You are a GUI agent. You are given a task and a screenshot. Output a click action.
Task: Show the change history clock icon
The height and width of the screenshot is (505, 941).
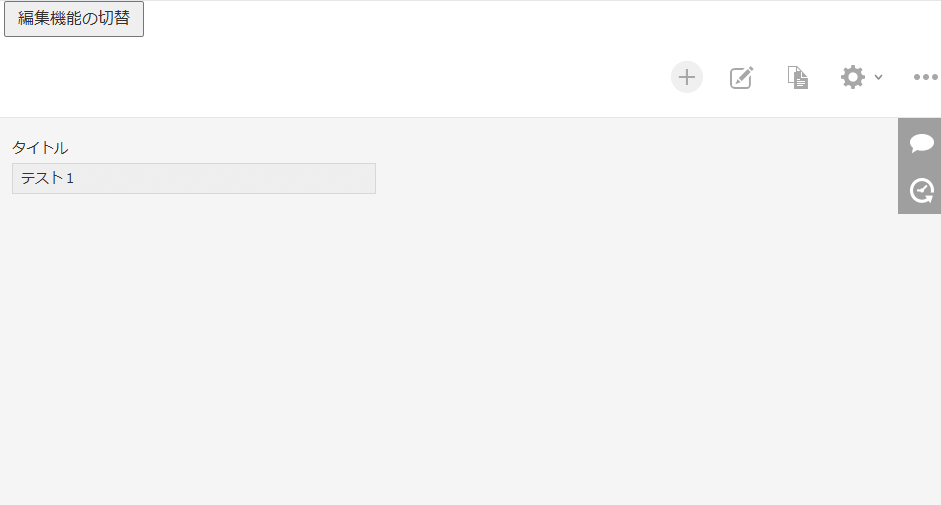[921, 190]
